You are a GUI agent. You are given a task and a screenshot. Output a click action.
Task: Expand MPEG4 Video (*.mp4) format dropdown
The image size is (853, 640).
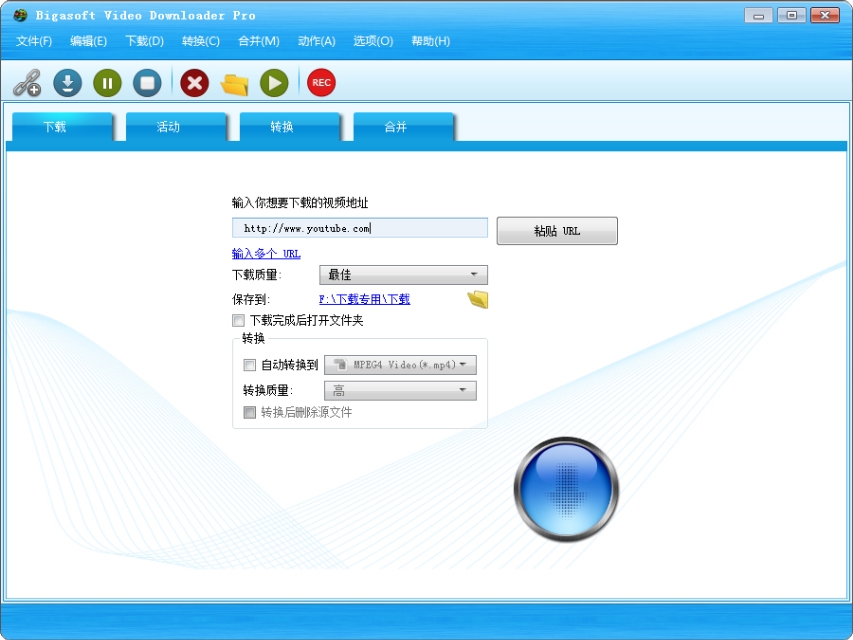[400, 365]
